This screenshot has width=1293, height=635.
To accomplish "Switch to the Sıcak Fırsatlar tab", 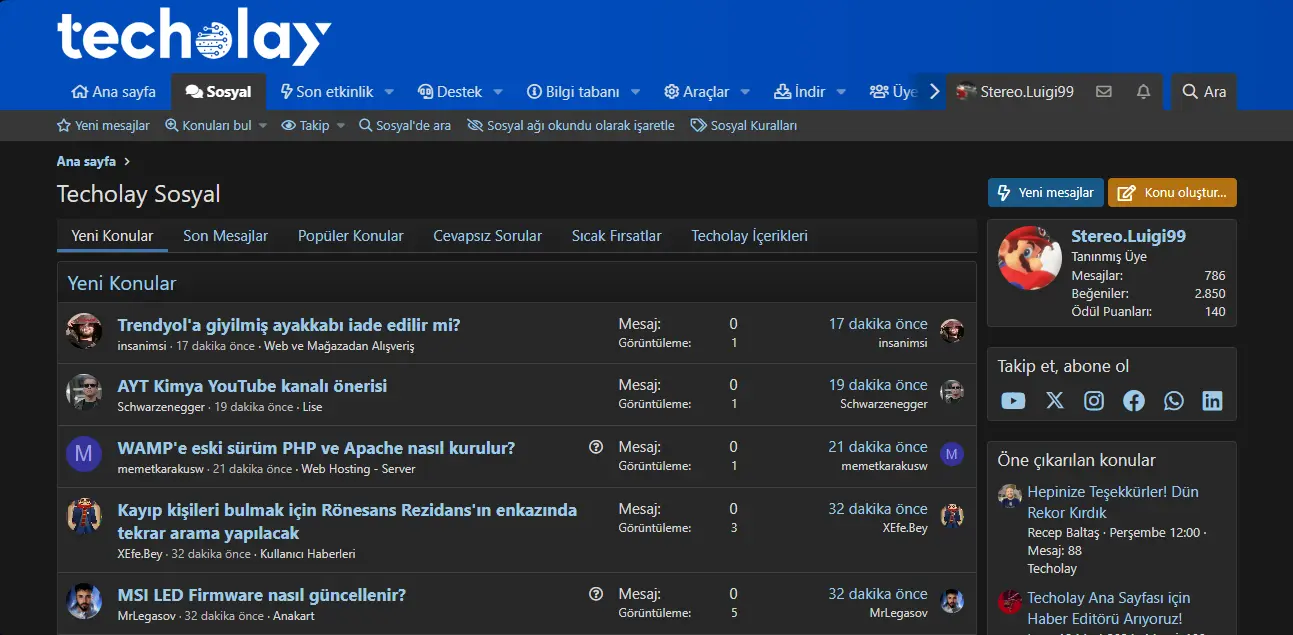I will coord(617,236).
